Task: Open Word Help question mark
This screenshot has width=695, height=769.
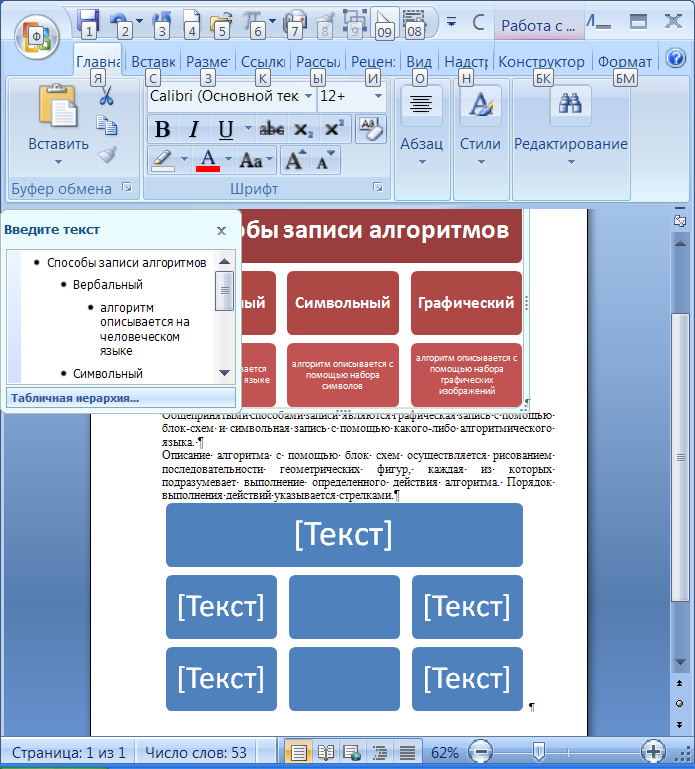Action: (675, 58)
